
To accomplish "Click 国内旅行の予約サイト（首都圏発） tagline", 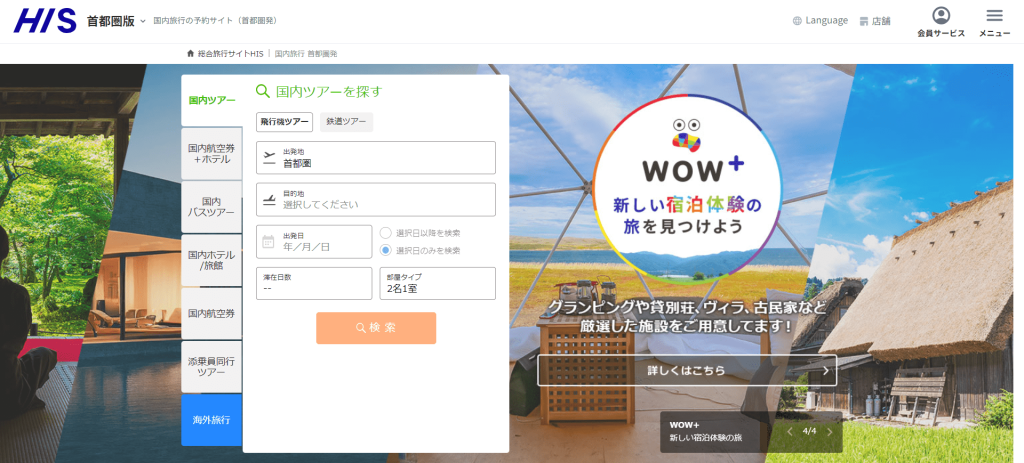I will click(216, 21).
